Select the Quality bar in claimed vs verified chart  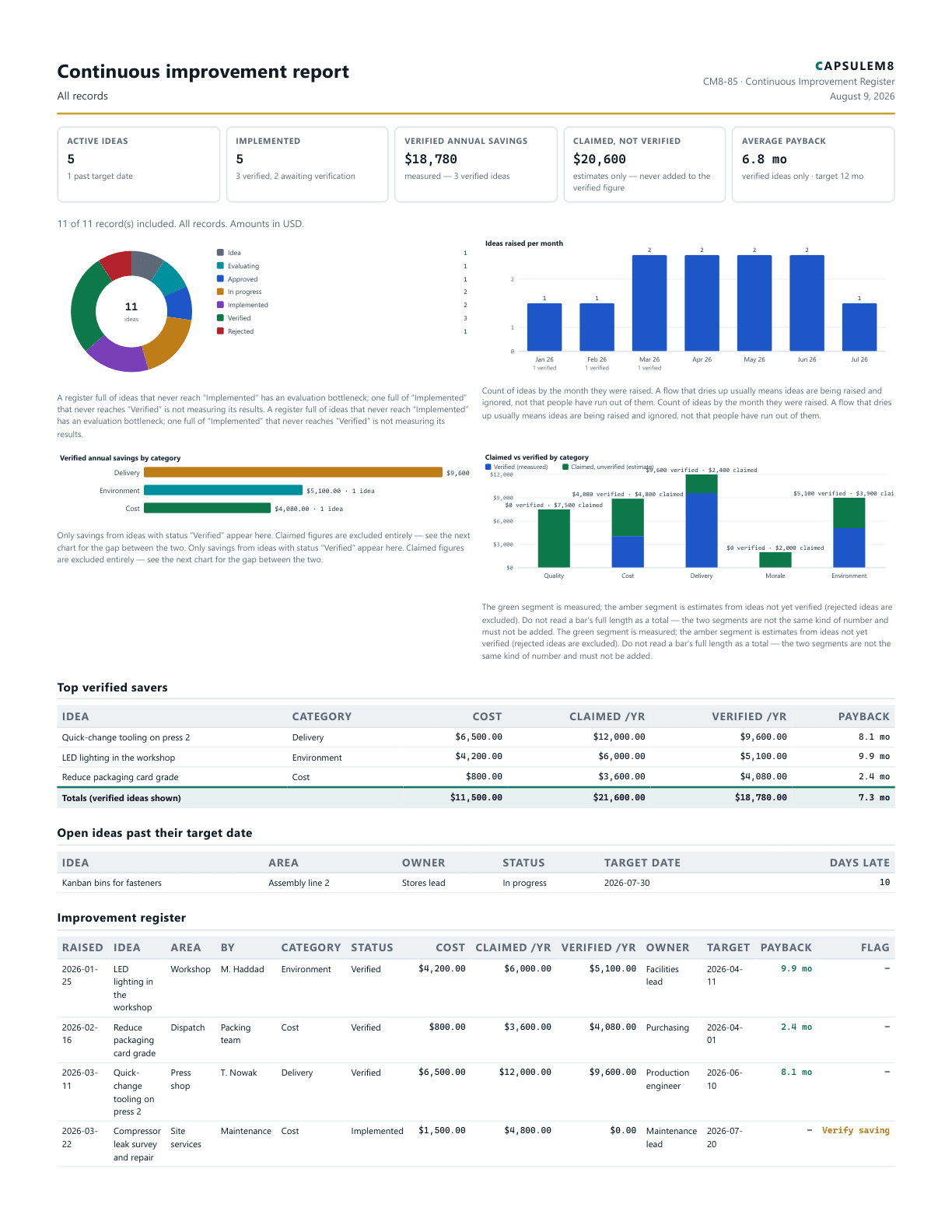click(554, 538)
